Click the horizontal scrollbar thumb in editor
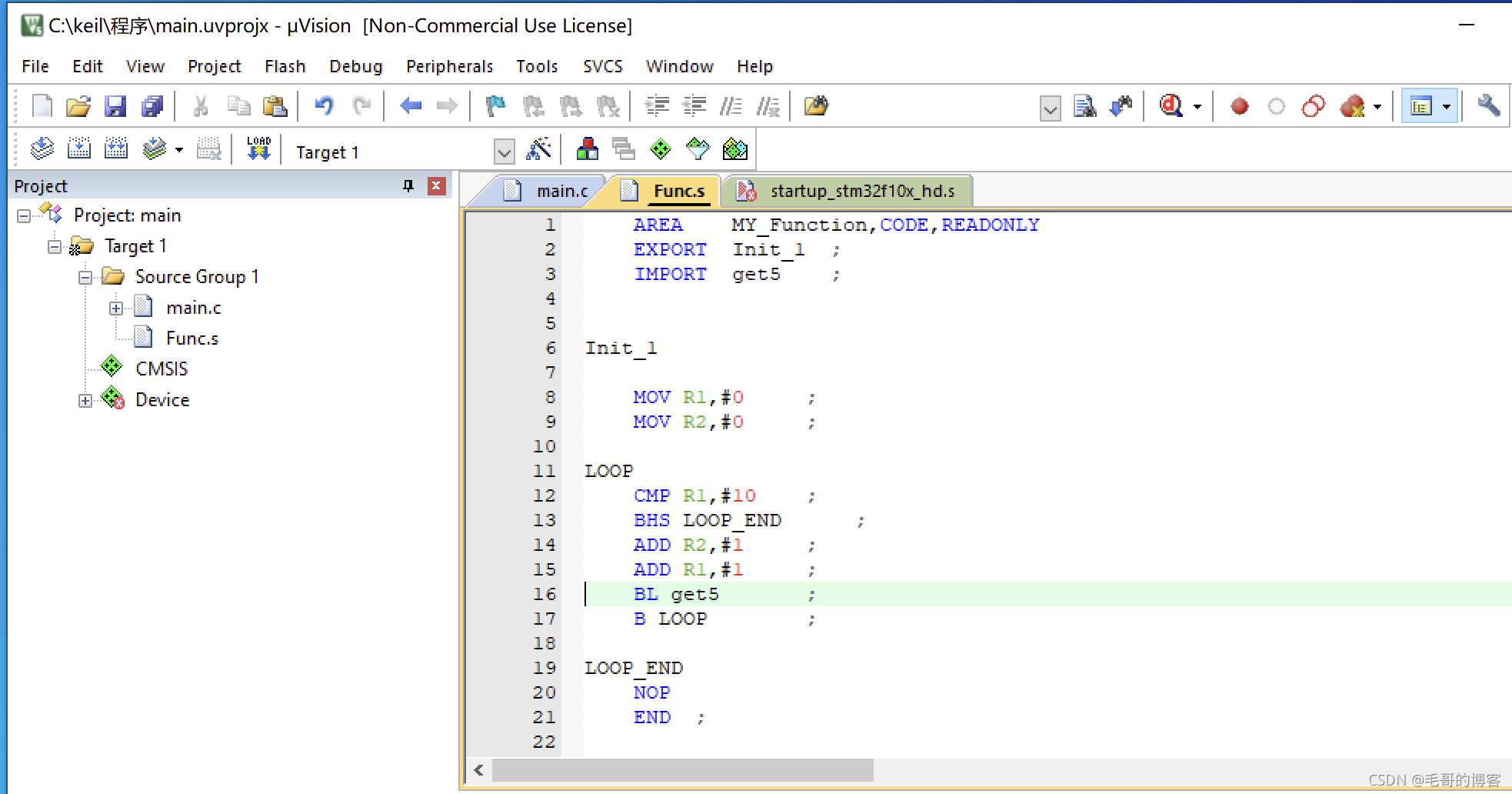The width and height of the screenshot is (1512, 794). point(682,770)
